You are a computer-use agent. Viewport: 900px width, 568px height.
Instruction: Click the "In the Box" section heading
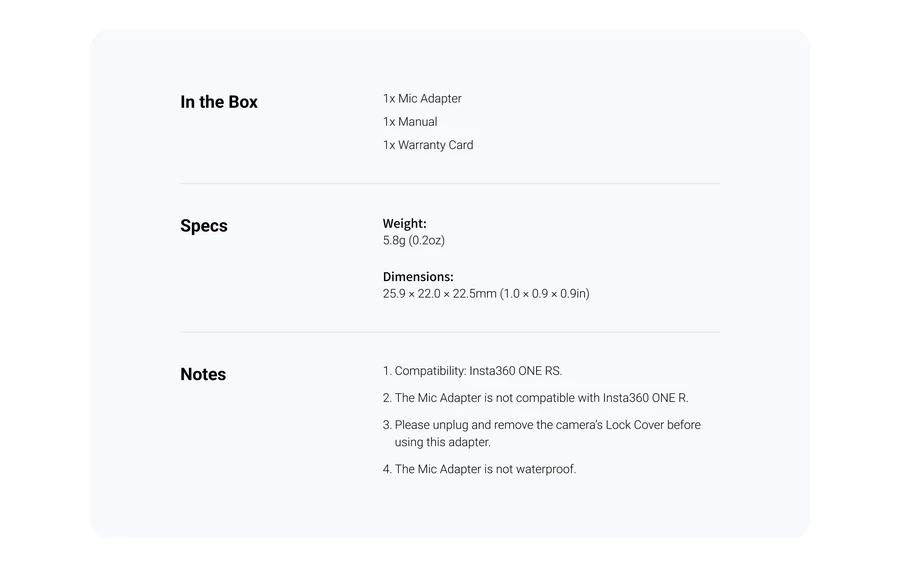(x=218, y=102)
